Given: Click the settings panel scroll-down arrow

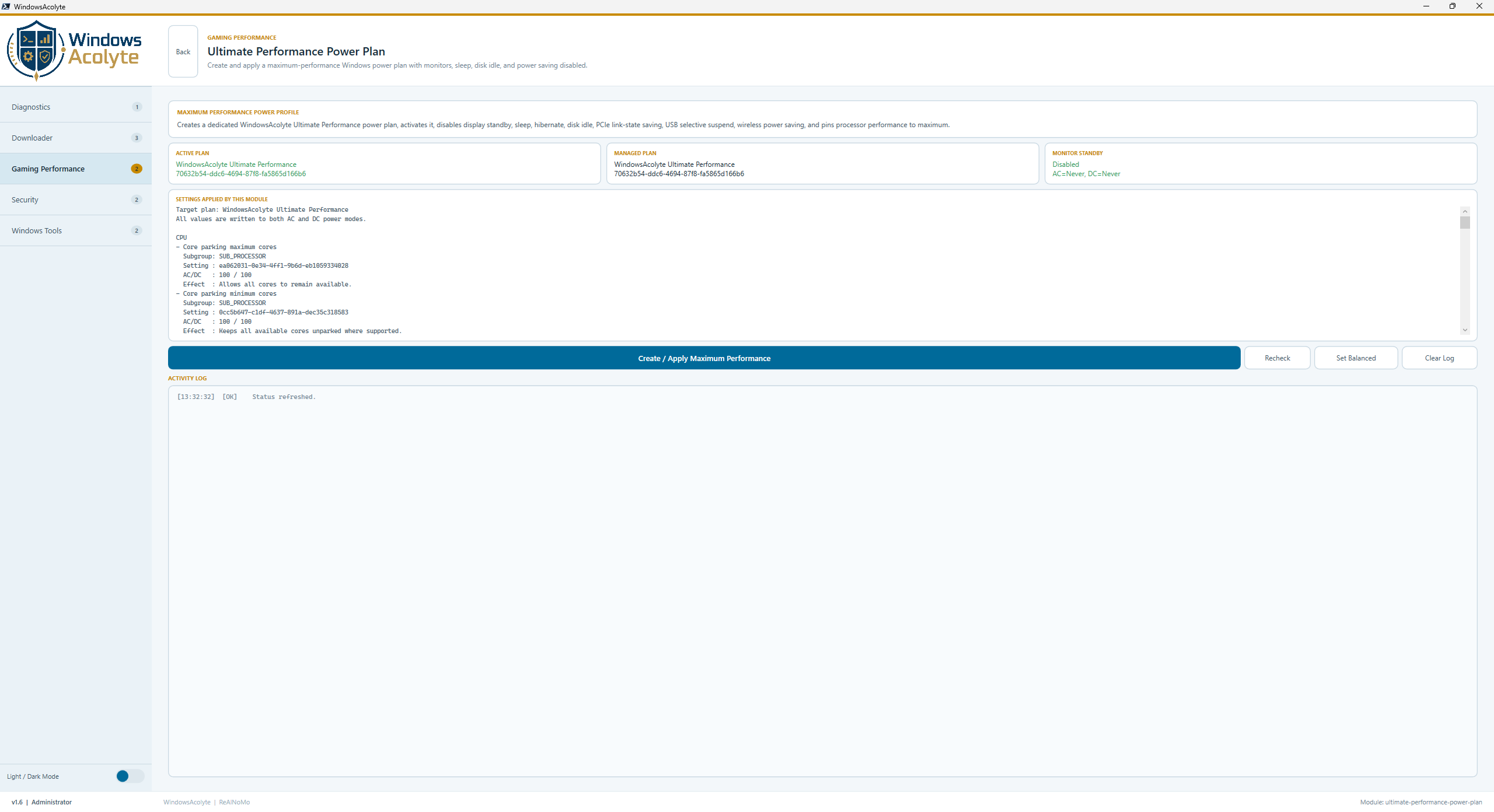Looking at the screenshot, I should coord(1465,330).
